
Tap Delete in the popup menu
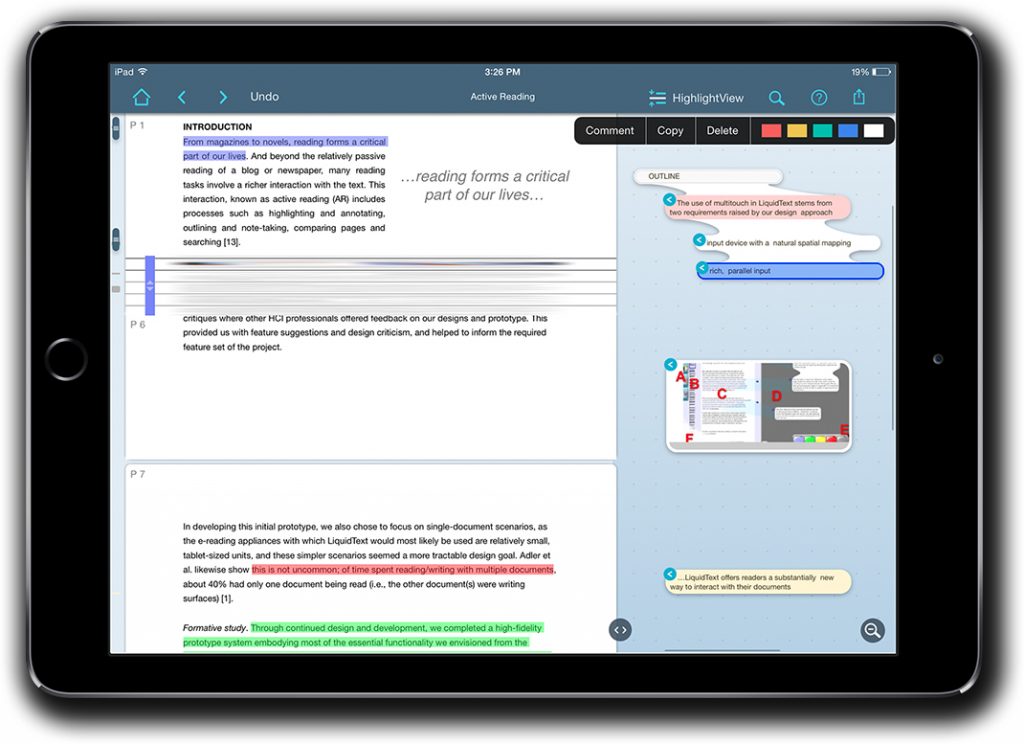[722, 131]
